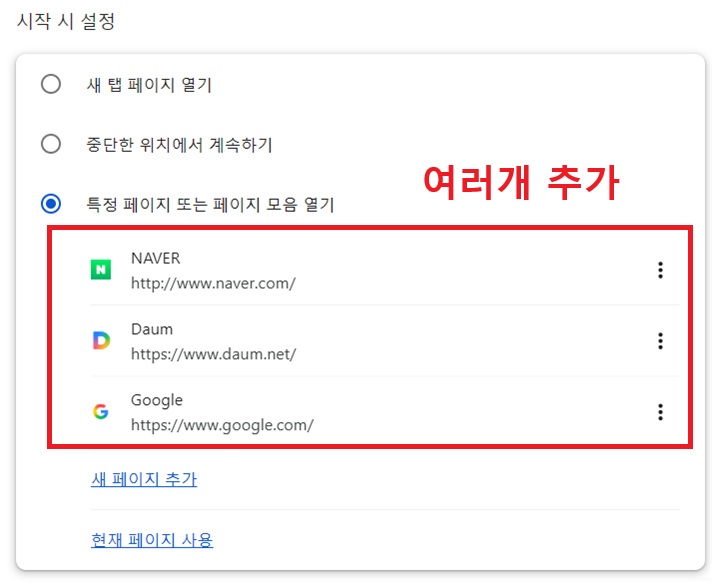Click the '중단한 위치에서 계속하기' label text
Viewport: 720px width, 584px height.
(180, 145)
